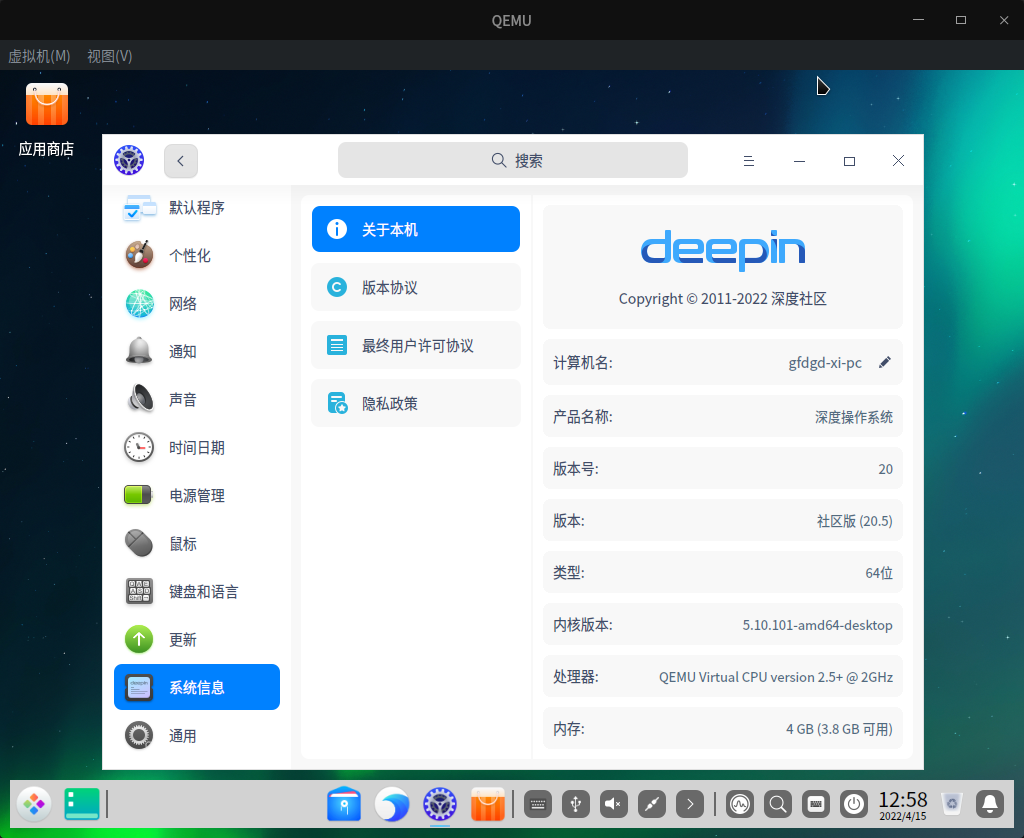Open the 通知 bell icon in sidebar
1024x838 pixels.
139,351
